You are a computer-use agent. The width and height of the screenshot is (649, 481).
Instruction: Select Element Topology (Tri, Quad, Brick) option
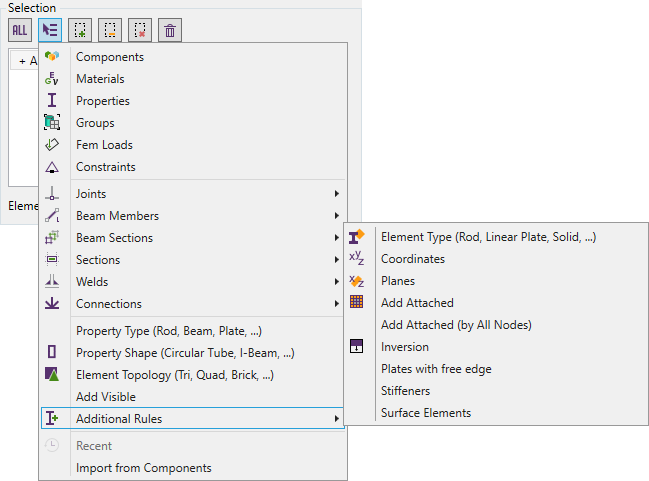point(174,375)
